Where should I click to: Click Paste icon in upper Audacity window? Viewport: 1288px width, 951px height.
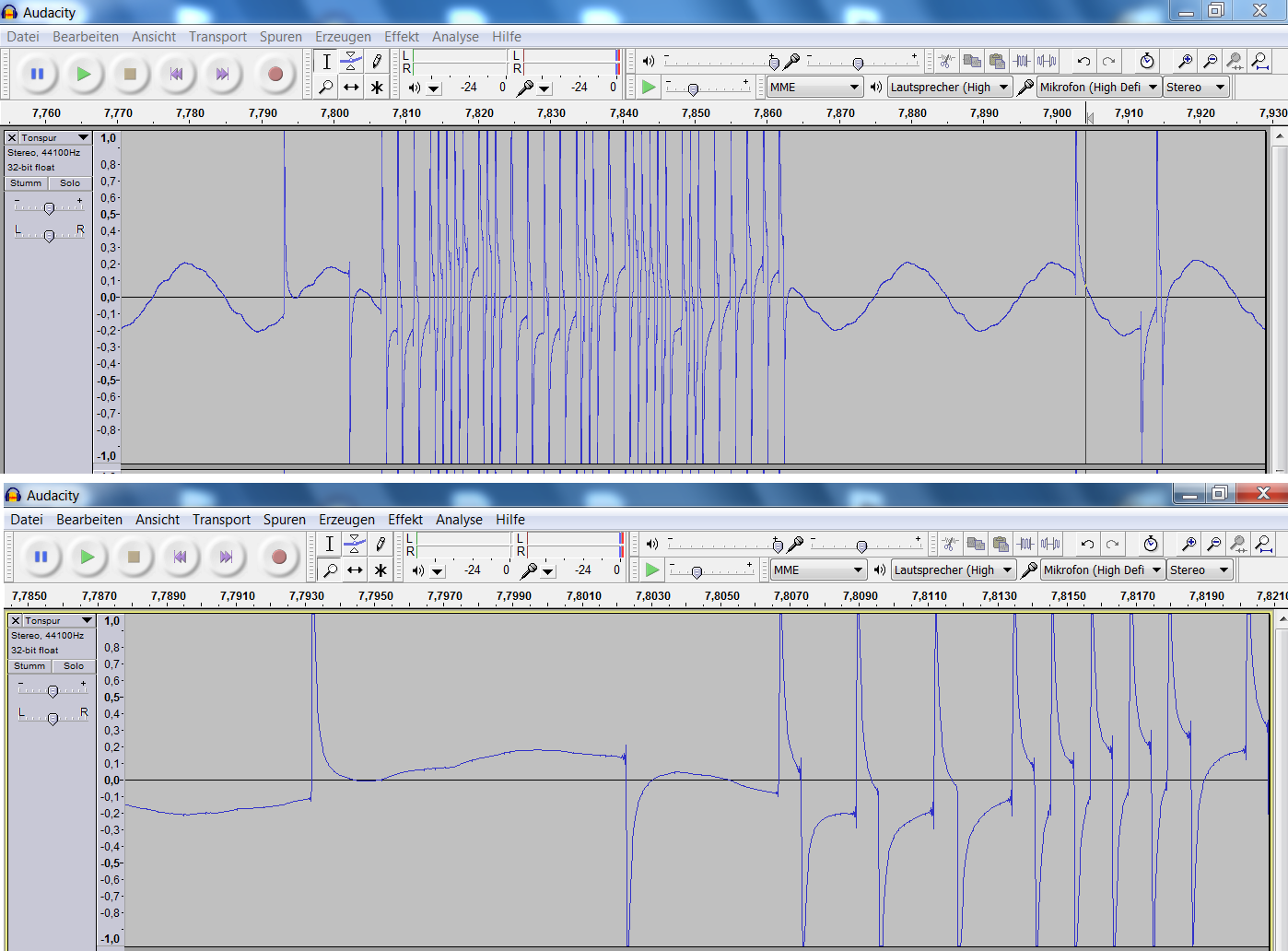click(997, 61)
